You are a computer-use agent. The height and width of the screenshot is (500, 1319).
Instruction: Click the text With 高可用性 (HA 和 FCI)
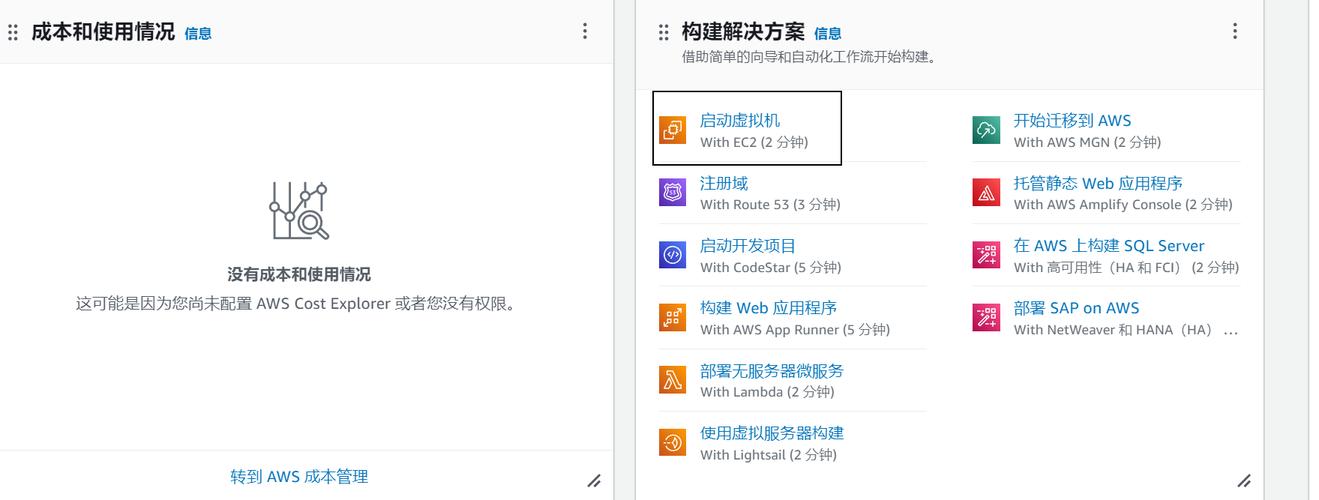pyautogui.click(x=1126, y=267)
